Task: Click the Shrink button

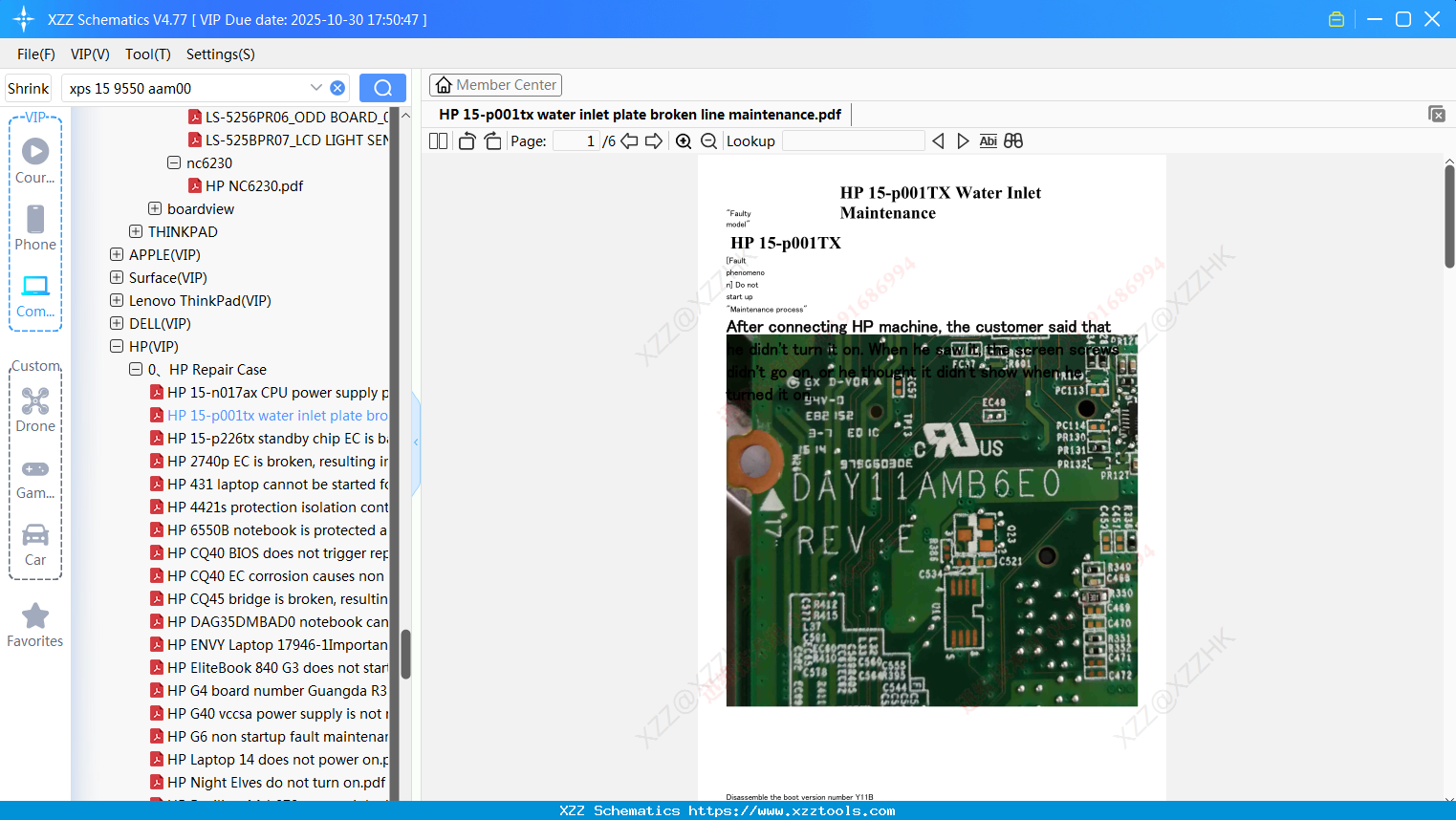Action: tap(29, 88)
